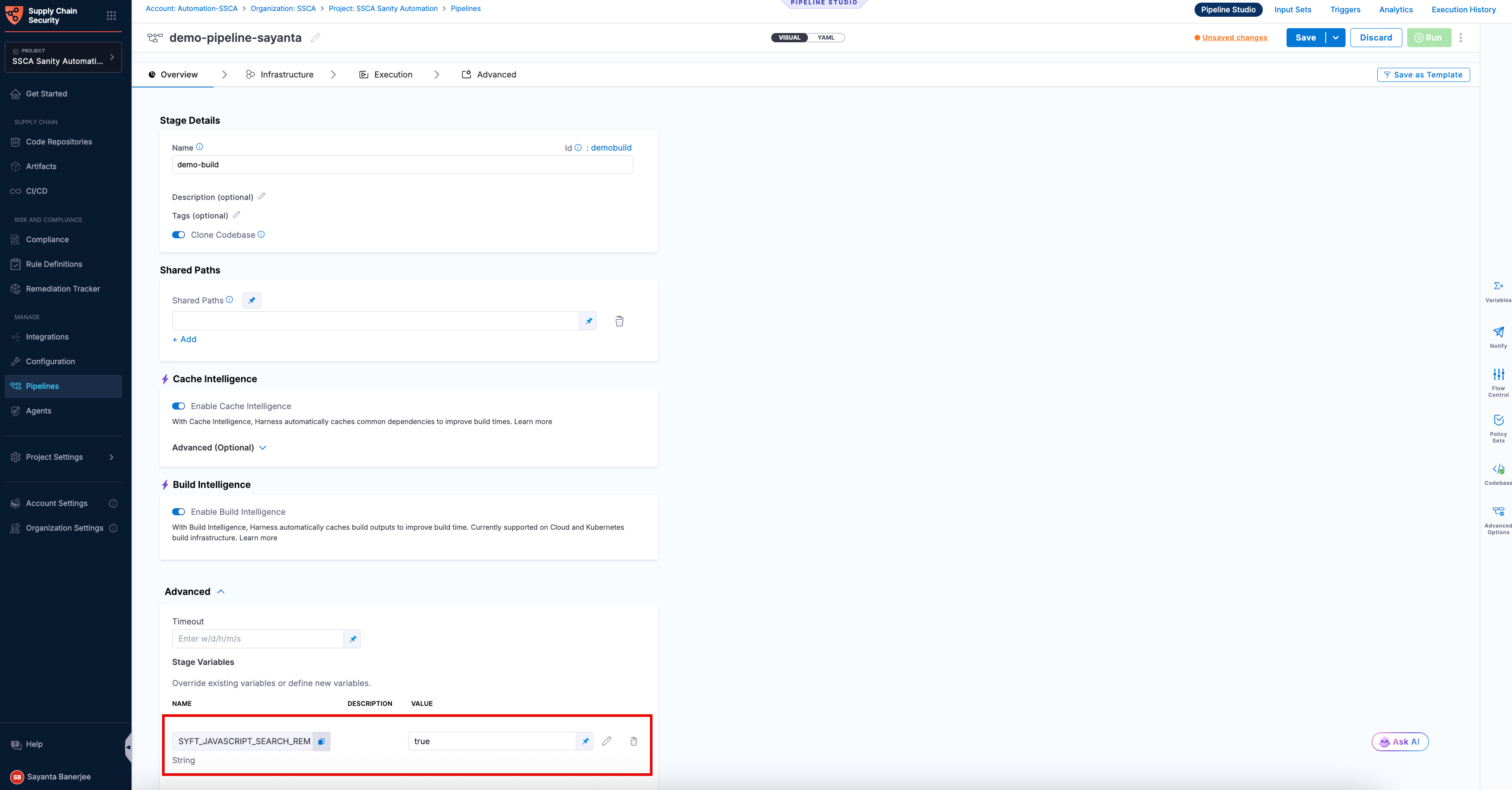Click the Shared Paths info icon
Image resolution: width=1512 pixels, height=790 pixels.
[229, 299]
